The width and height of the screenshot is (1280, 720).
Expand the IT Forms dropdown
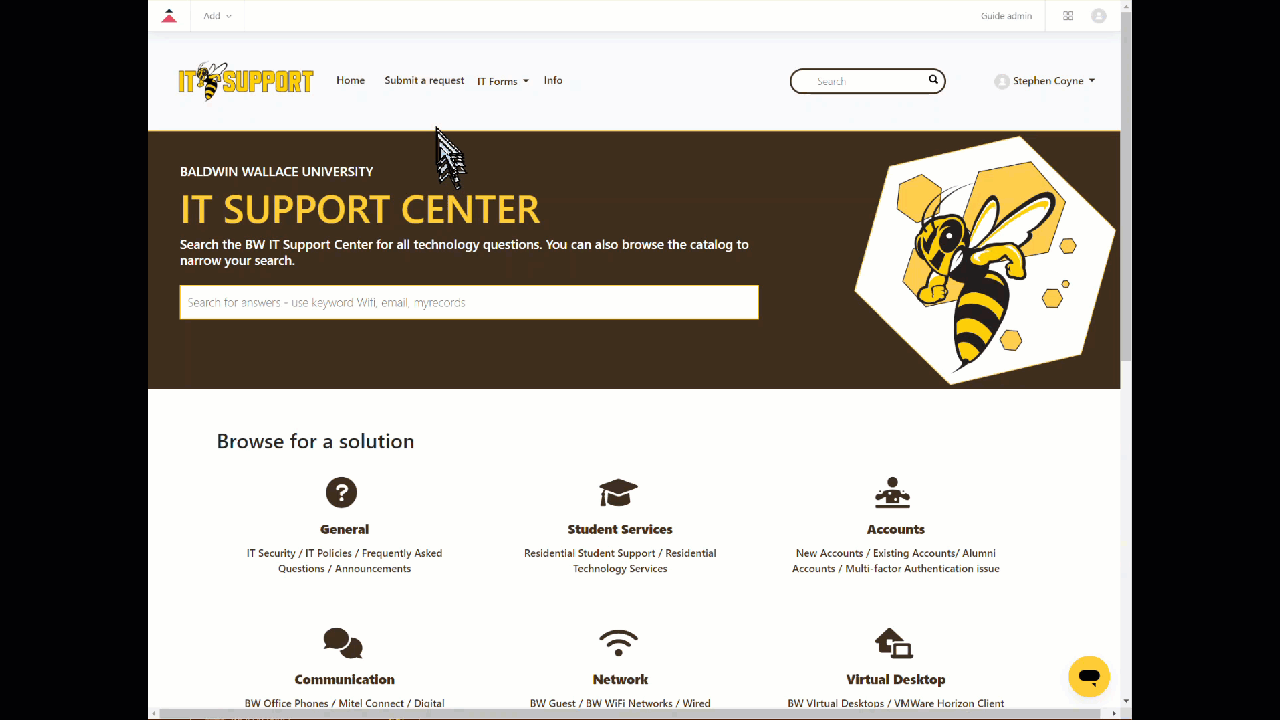pyautogui.click(x=503, y=81)
